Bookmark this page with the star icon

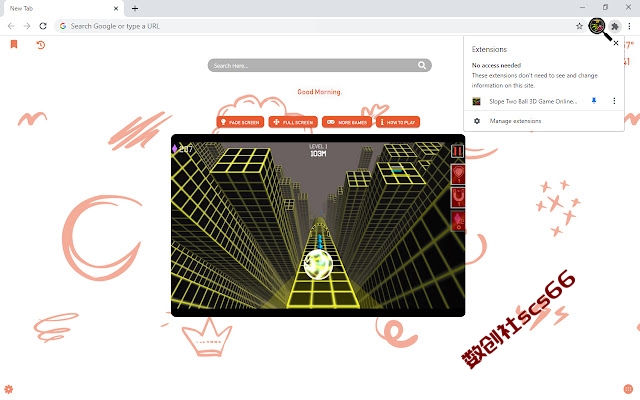(x=579, y=26)
